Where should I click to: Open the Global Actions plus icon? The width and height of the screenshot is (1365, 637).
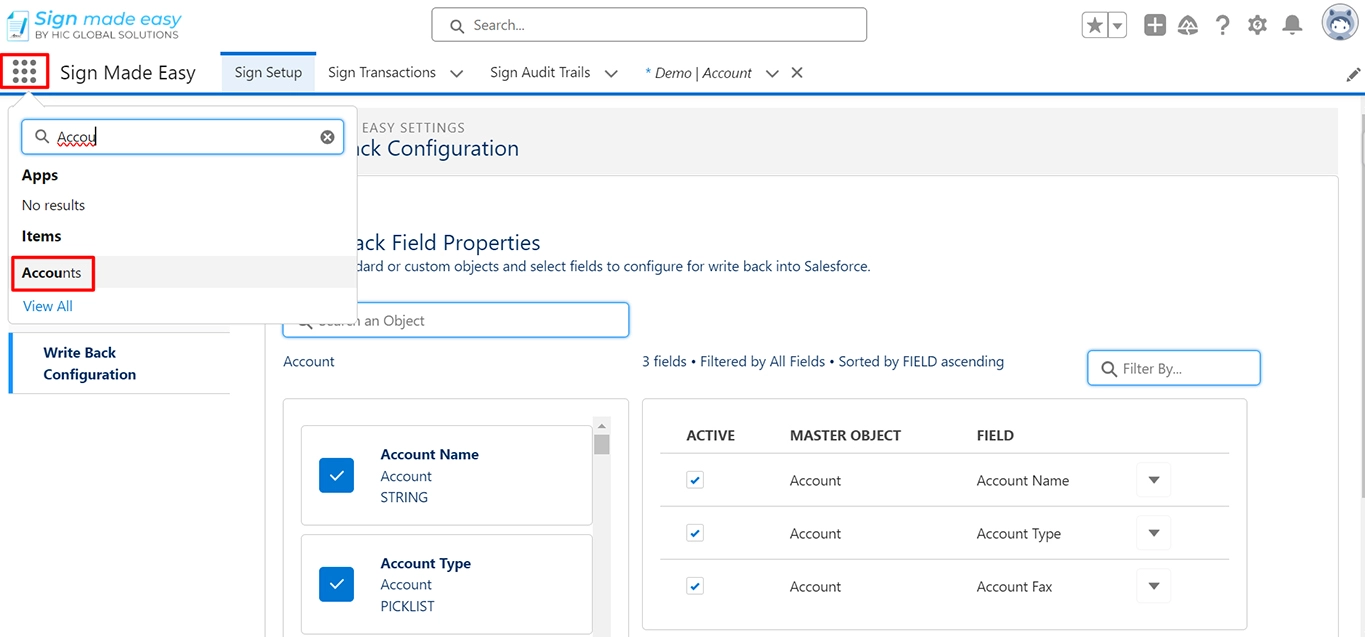coord(1155,26)
